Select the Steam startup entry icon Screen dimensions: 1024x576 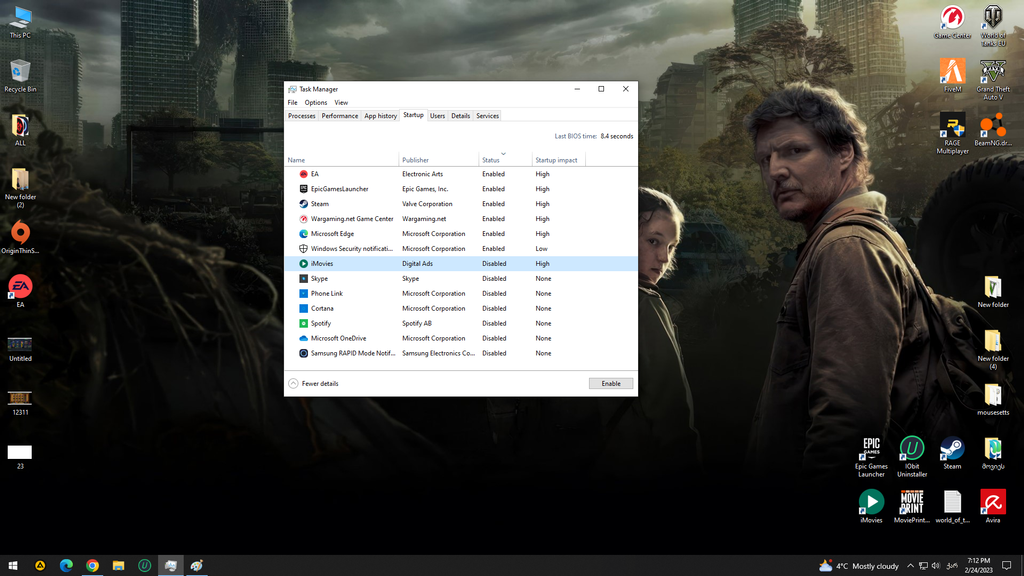click(303, 204)
